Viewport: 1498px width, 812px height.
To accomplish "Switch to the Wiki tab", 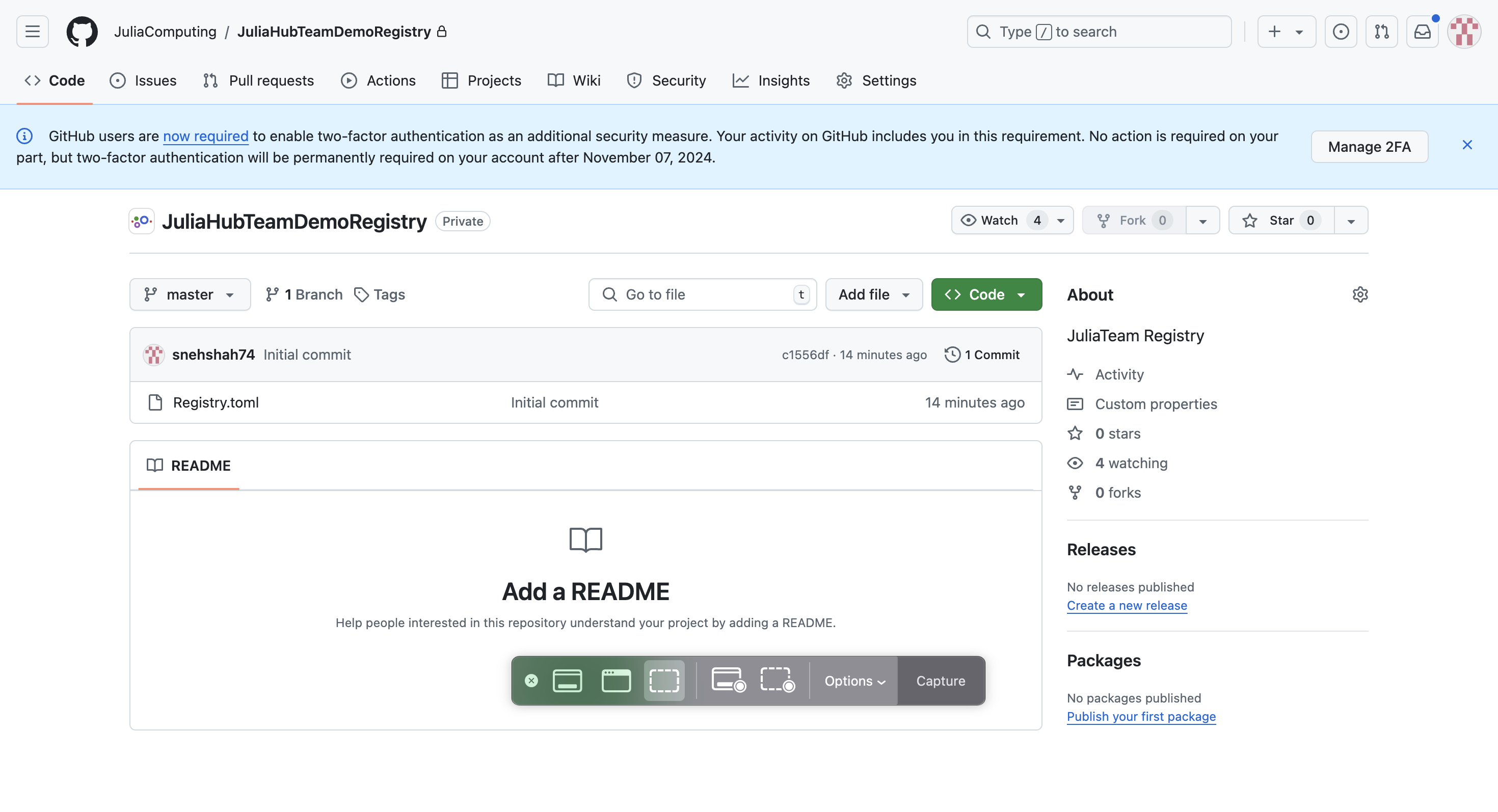I will point(574,80).
